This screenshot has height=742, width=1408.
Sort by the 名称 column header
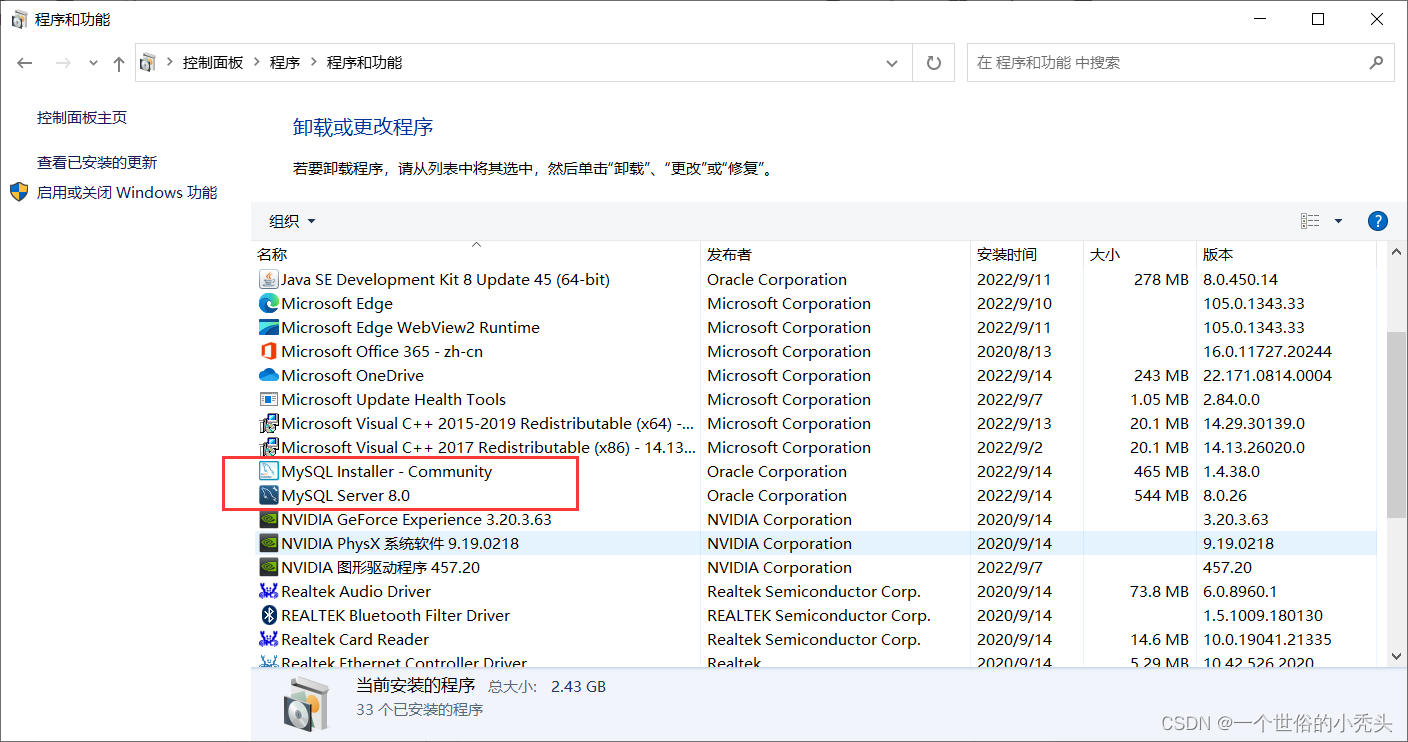pos(475,254)
